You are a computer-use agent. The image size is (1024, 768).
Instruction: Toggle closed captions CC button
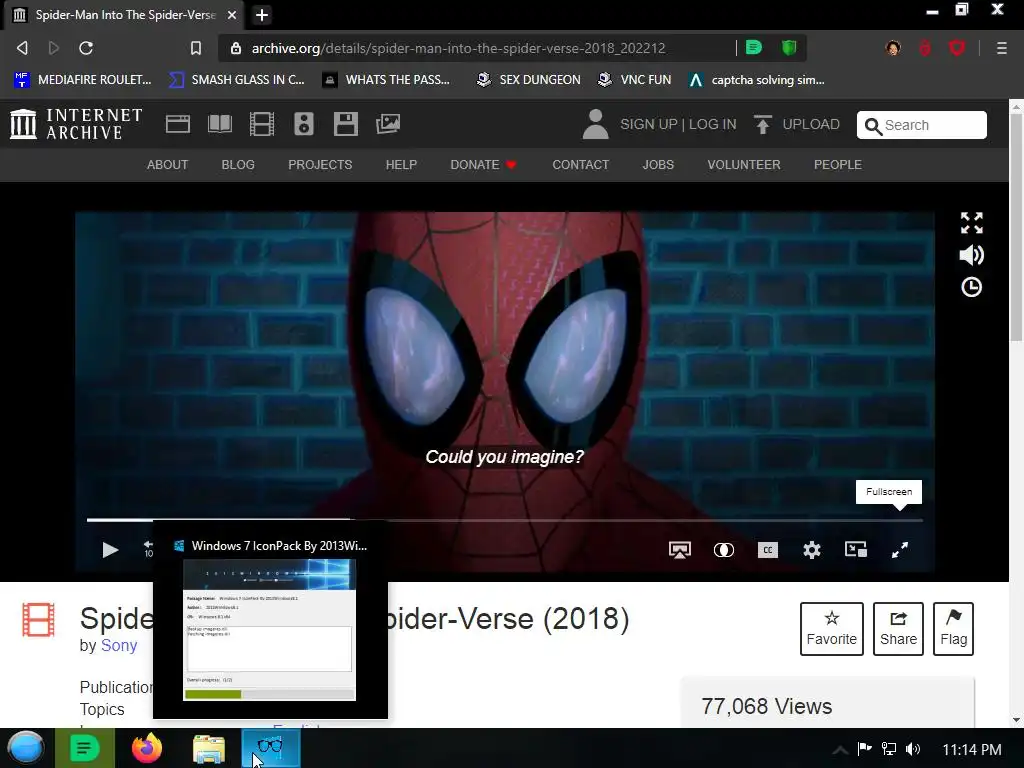click(x=767, y=550)
